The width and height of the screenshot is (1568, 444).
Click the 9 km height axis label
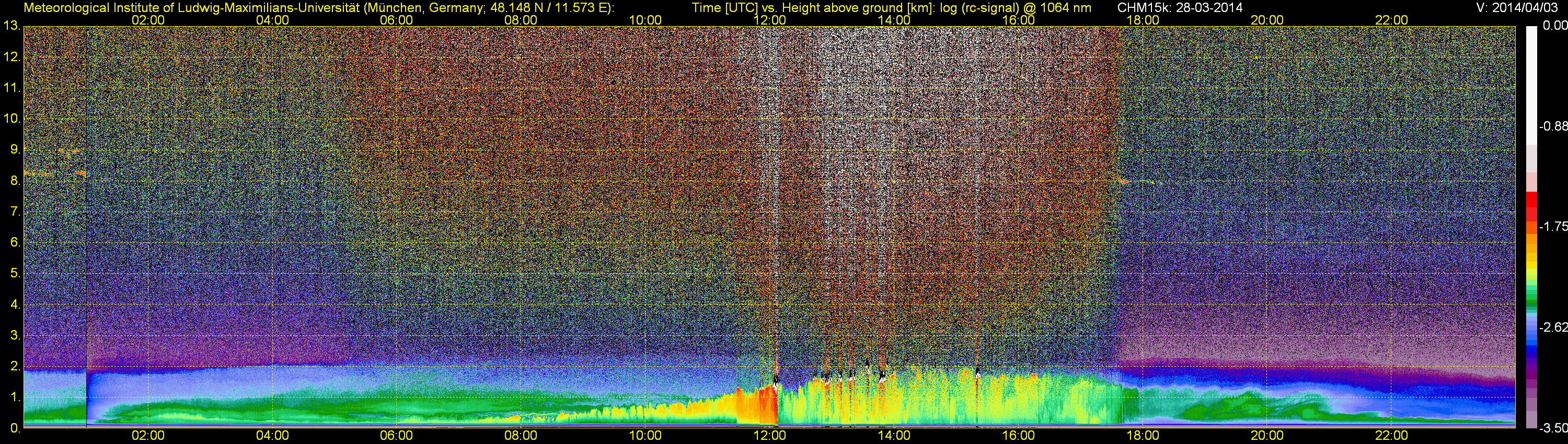point(15,149)
